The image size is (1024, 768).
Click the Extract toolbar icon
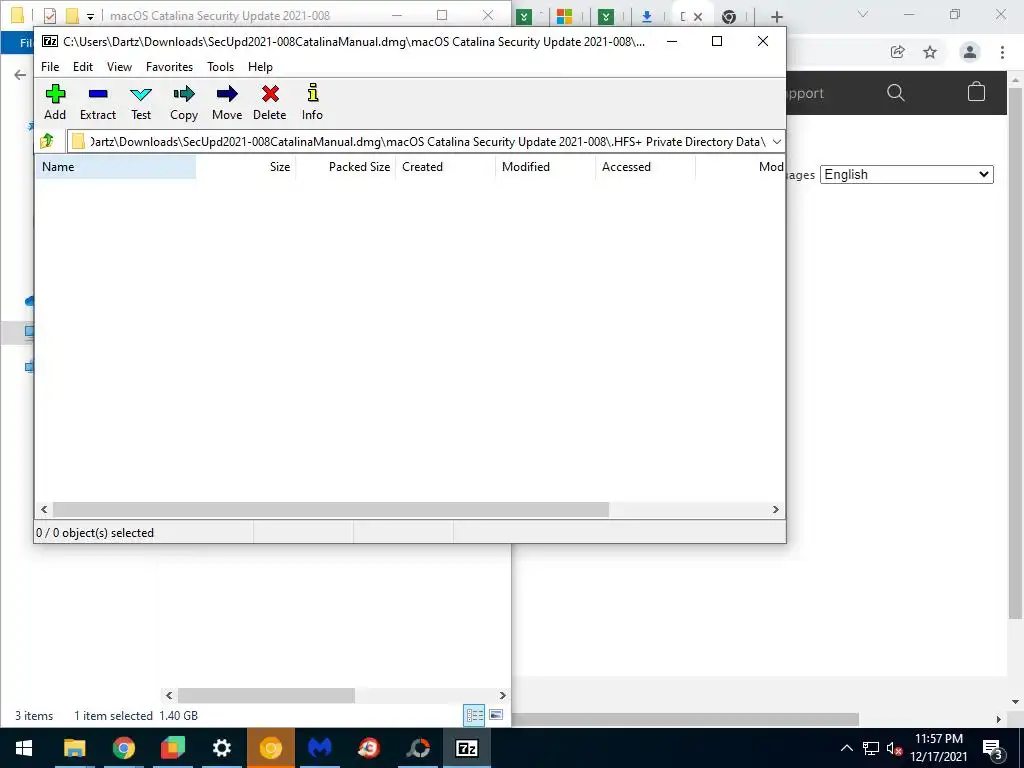click(98, 102)
